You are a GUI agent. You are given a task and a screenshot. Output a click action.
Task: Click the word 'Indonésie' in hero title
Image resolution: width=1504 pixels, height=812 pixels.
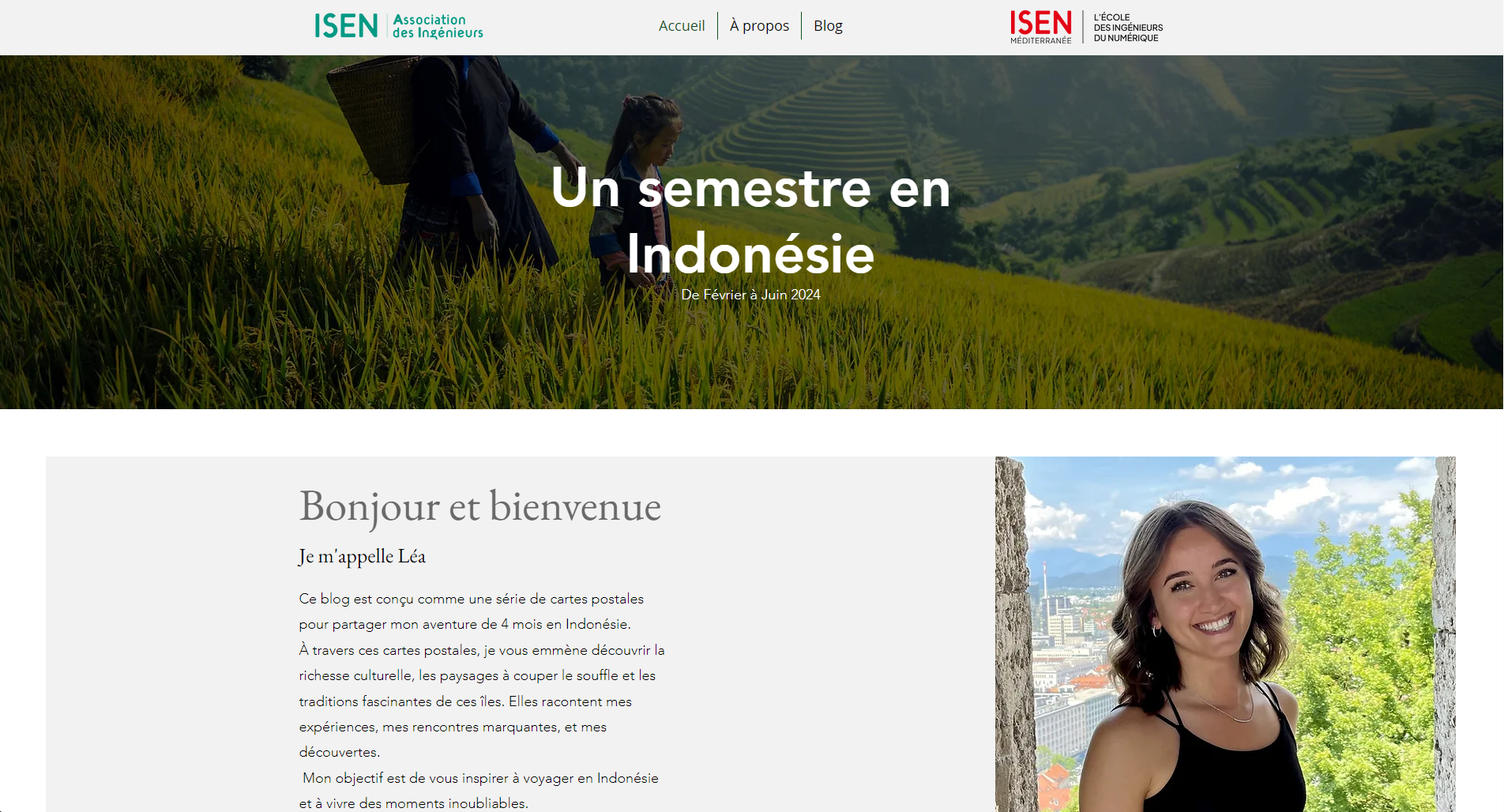[x=750, y=254]
